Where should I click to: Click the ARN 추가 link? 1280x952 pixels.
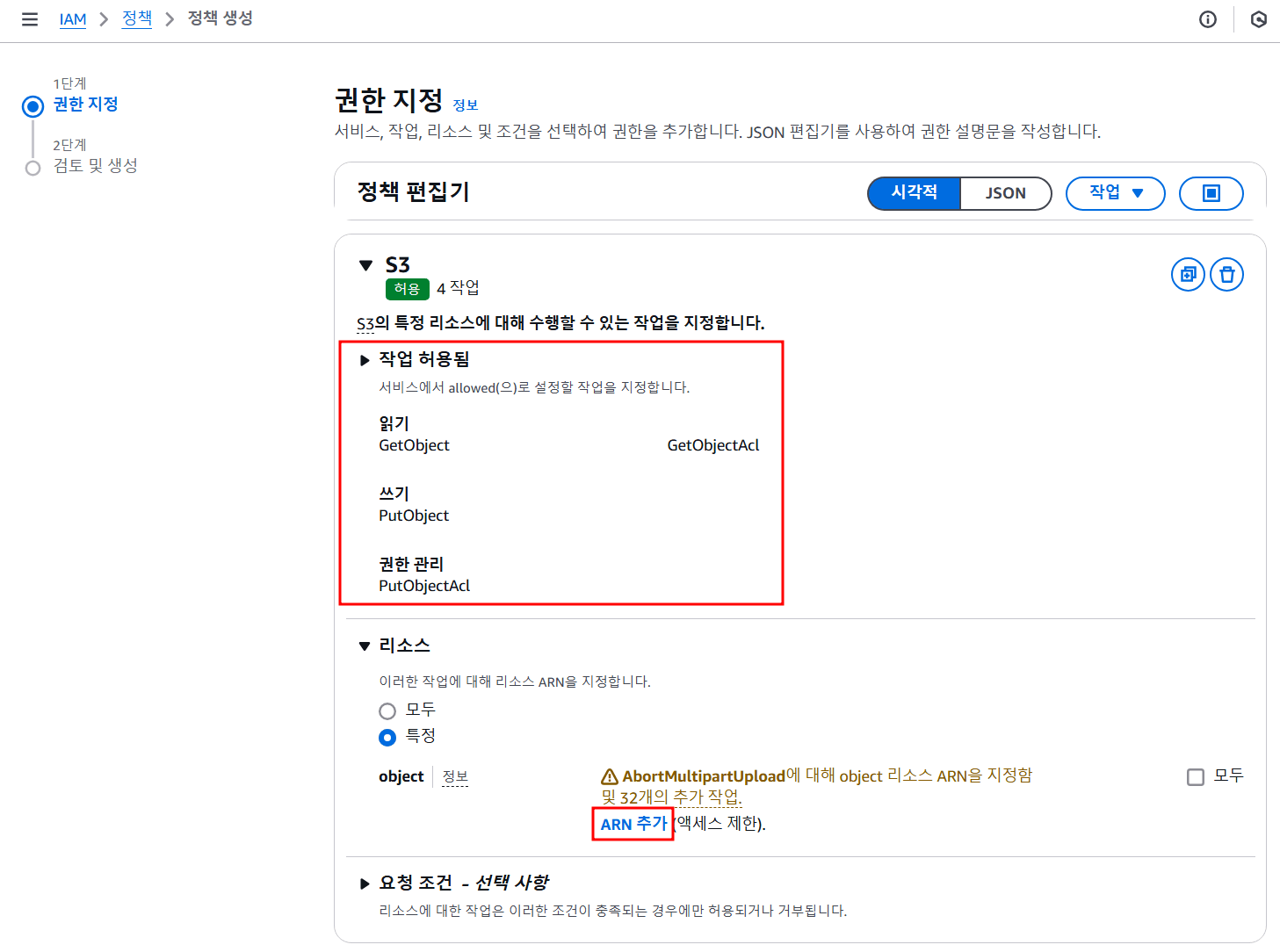coord(633,824)
